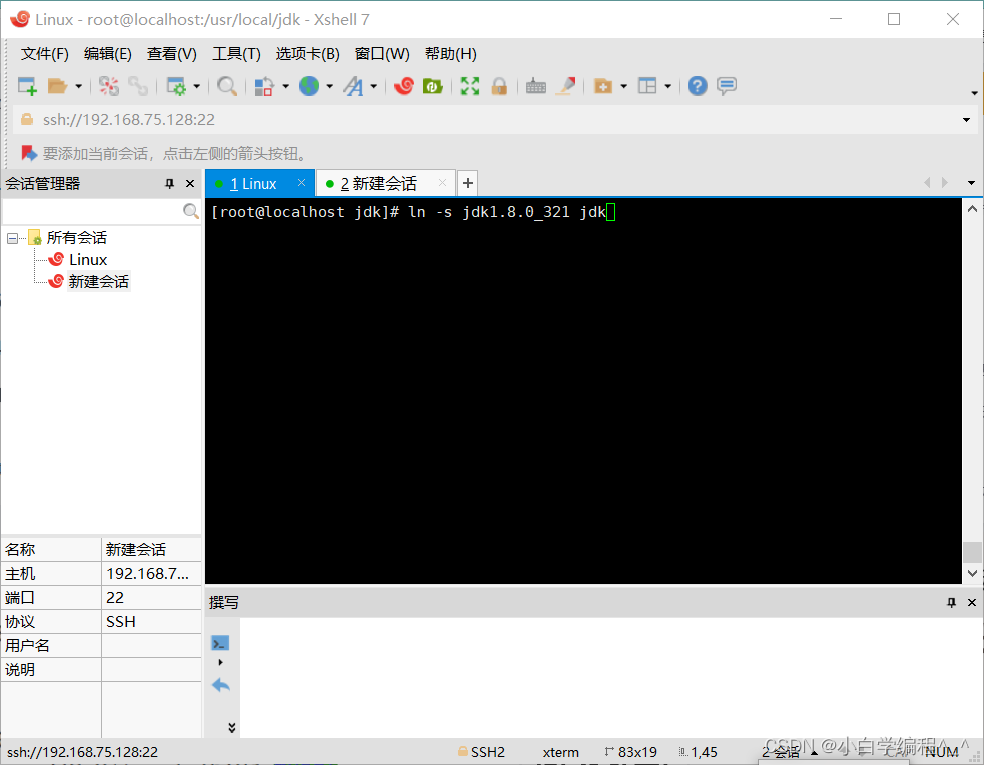Click the SSH2 status bar entry
Viewport: 984px width, 765px height.
coord(481,752)
